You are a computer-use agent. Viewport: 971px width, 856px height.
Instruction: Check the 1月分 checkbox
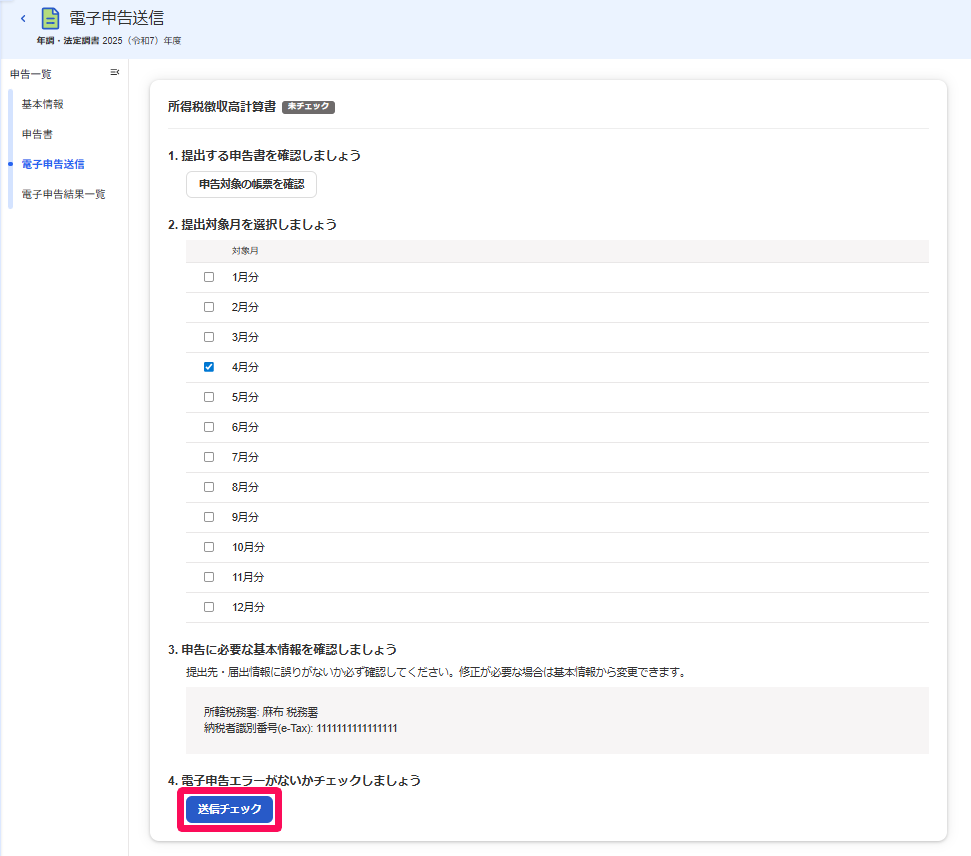[x=209, y=277]
